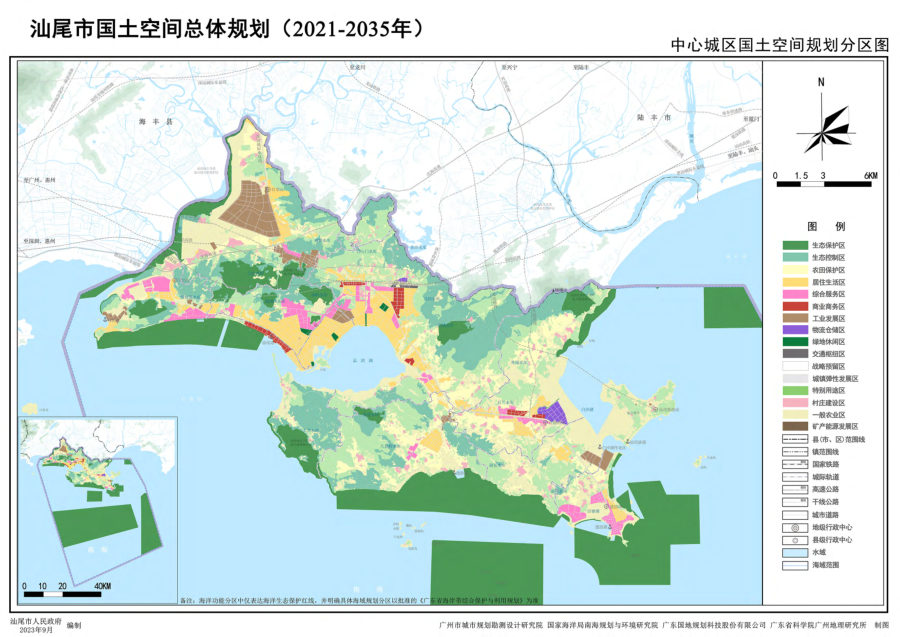The height and width of the screenshot is (637, 900).
Task: Pick the 商业商务区 red legend swatch
Action: pos(794,306)
